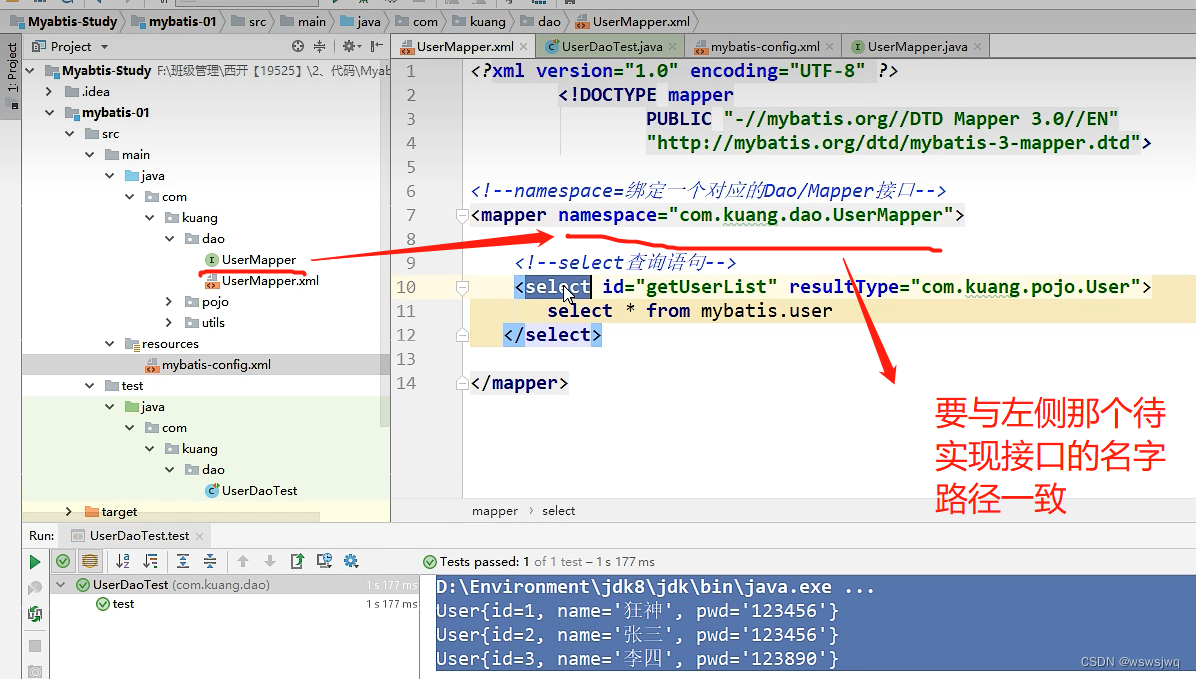The image size is (1196, 679).
Task: Close the UserMapper.java tab
Action: pyautogui.click(x=977, y=47)
